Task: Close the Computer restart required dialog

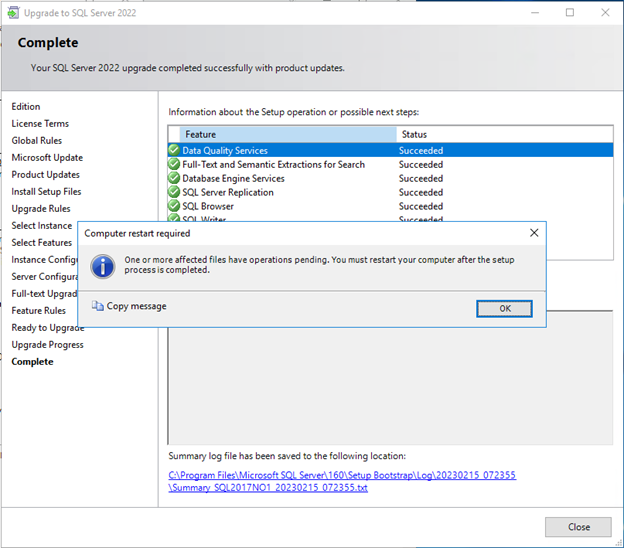Action: click(533, 233)
